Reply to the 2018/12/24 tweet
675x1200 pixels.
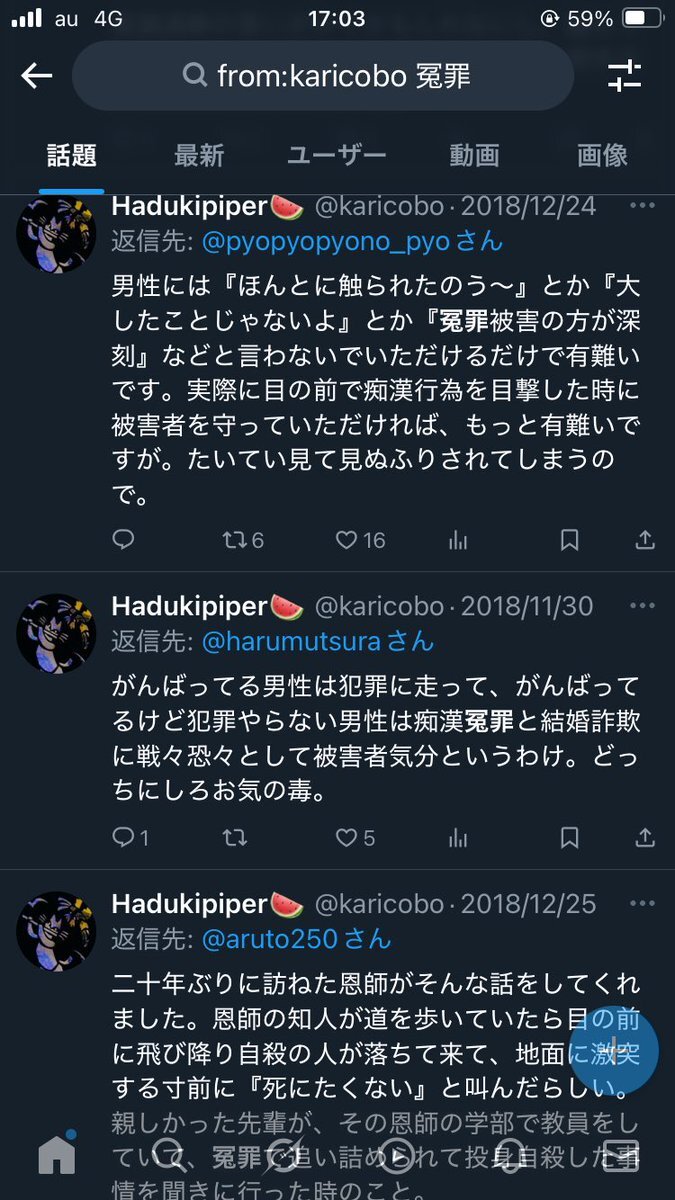pyautogui.click(x=123, y=540)
